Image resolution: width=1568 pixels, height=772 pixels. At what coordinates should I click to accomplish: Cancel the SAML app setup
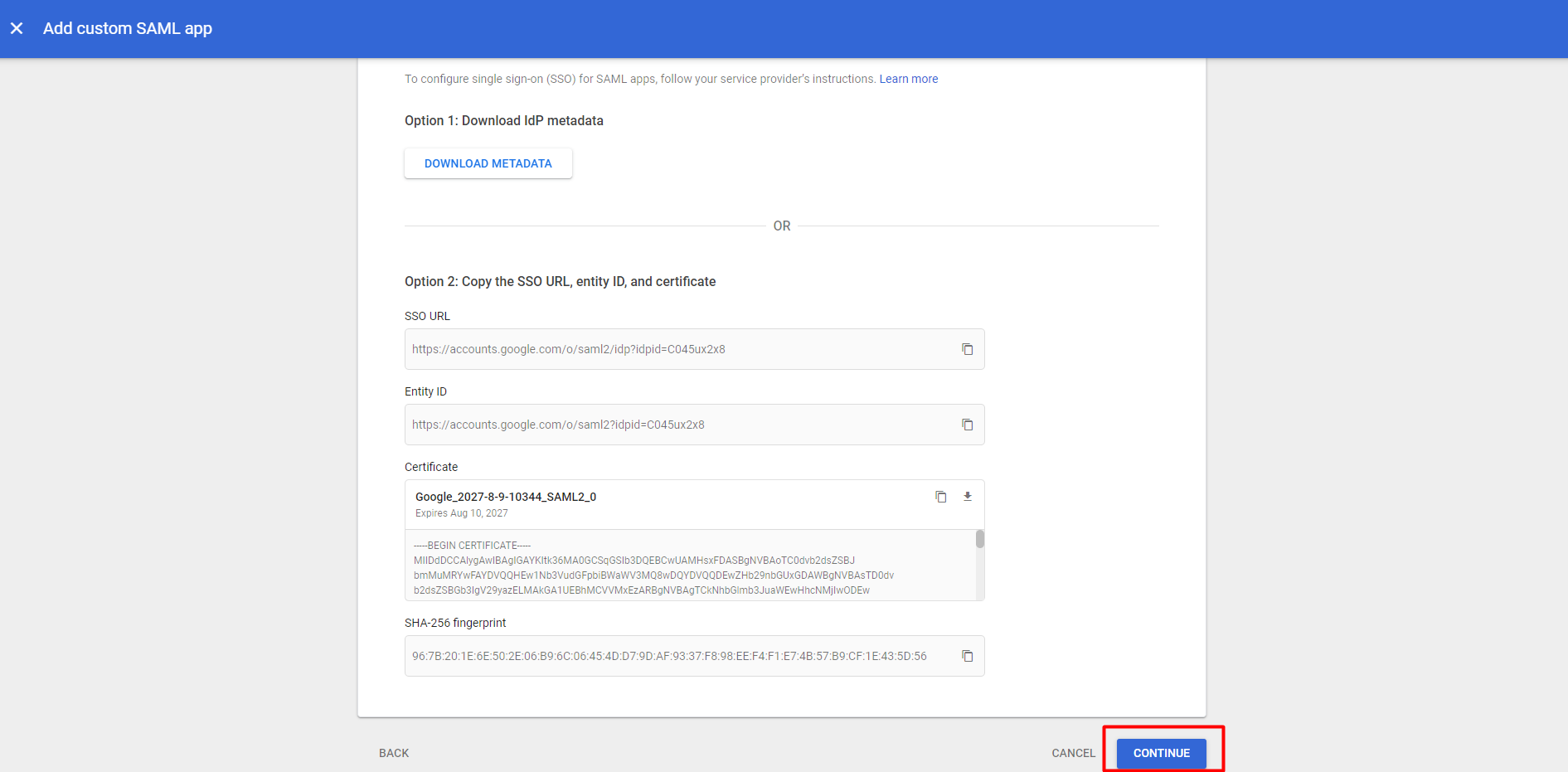1073,753
